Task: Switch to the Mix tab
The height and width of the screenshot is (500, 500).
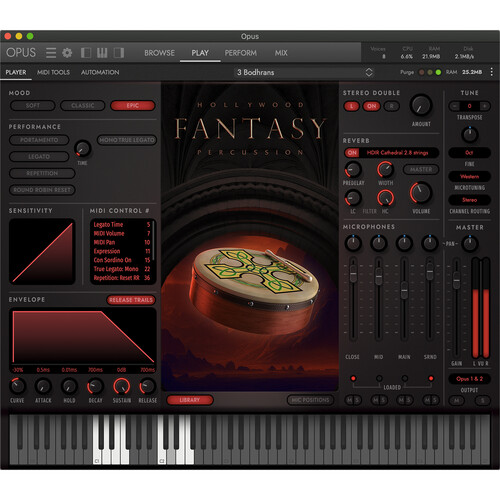Action: (281, 53)
